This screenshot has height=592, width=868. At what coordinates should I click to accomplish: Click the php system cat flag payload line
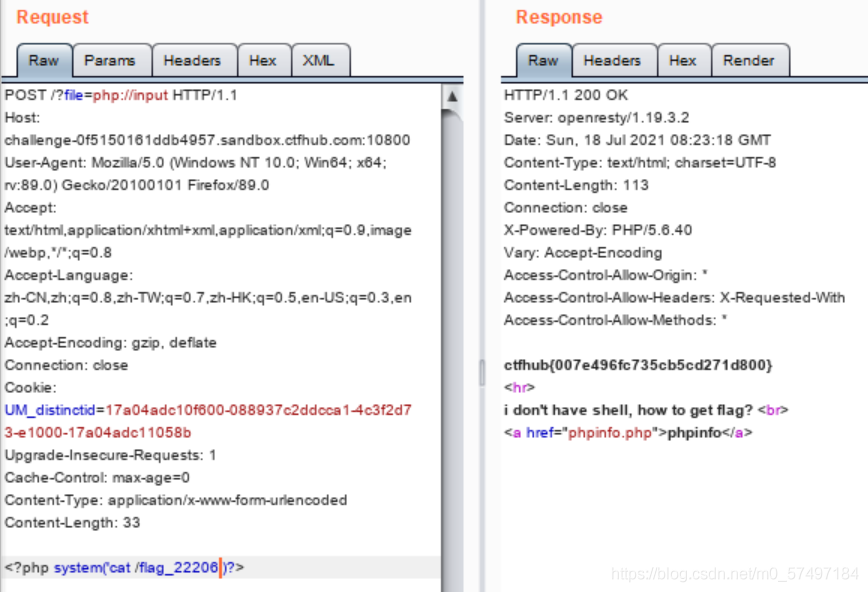click(x=124, y=568)
